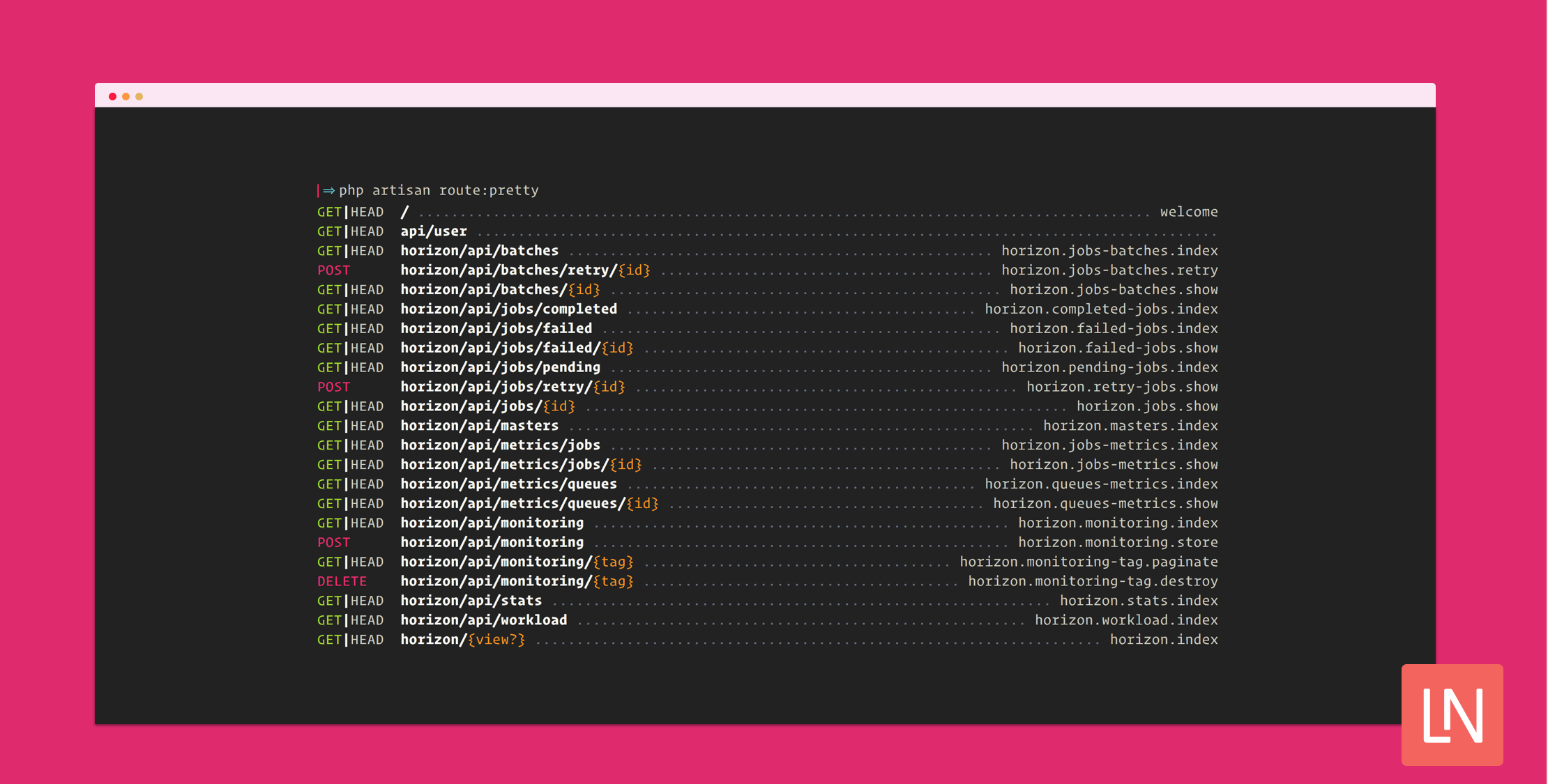Click POST label on monitoring store row

(x=334, y=543)
